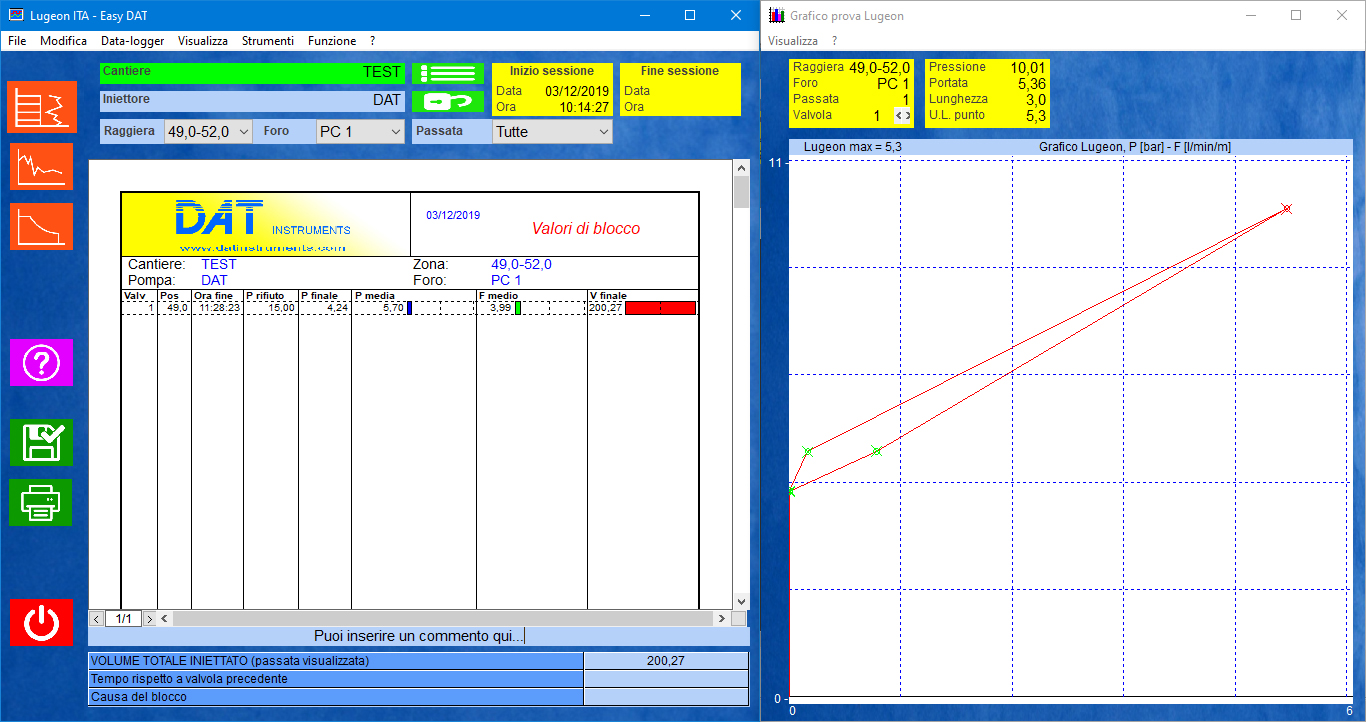
Task: Open the Strumenti menu
Action: (268, 41)
